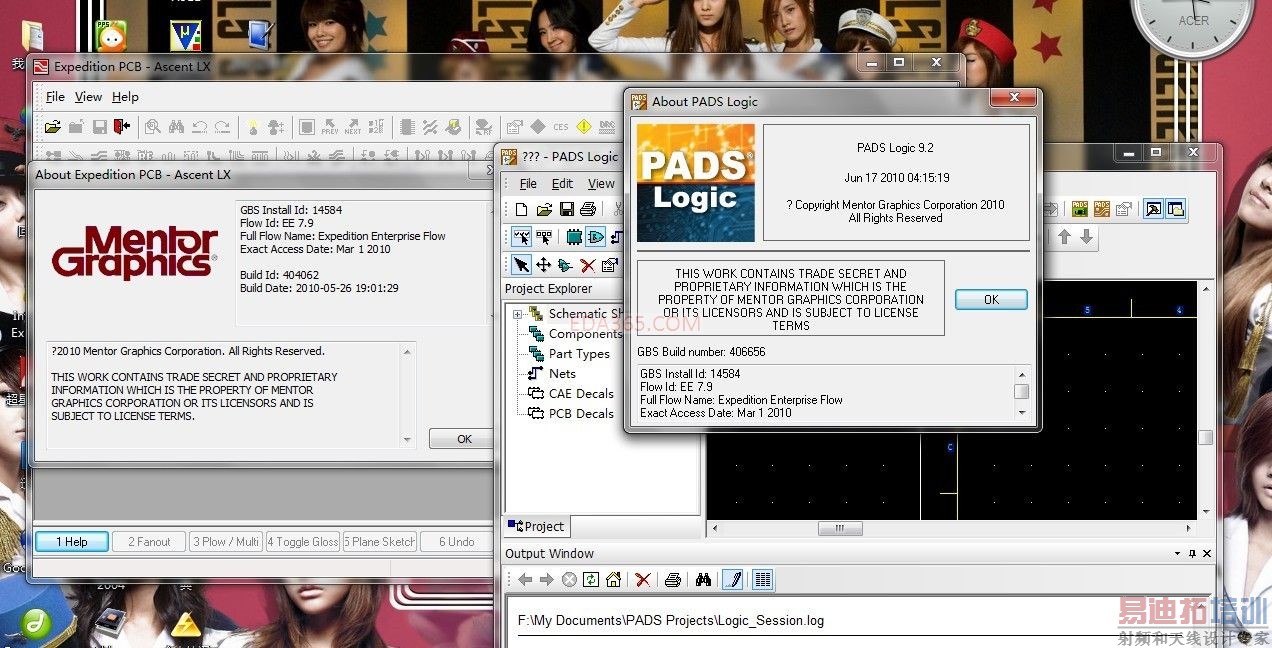The height and width of the screenshot is (648, 1272).
Task: Open the Output Window dropdown arrow menu
Action: pyautogui.click(x=1178, y=554)
